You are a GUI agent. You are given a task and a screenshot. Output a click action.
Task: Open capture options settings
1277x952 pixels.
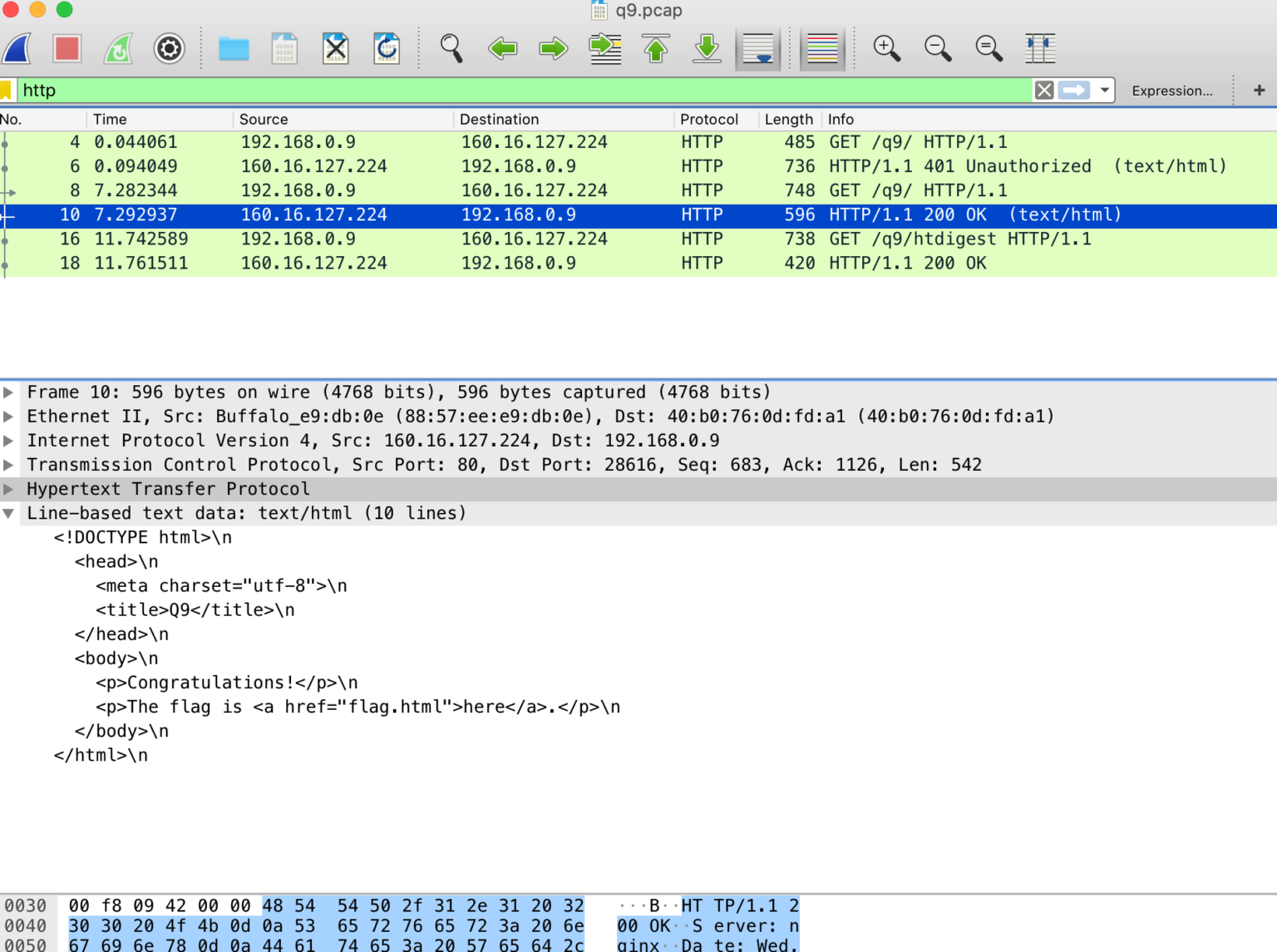(169, 48)
